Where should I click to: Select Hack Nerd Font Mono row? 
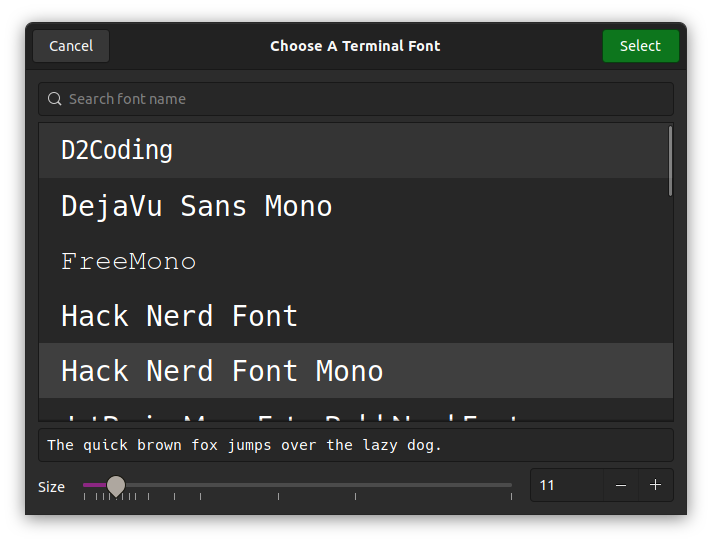coord(354,370)
